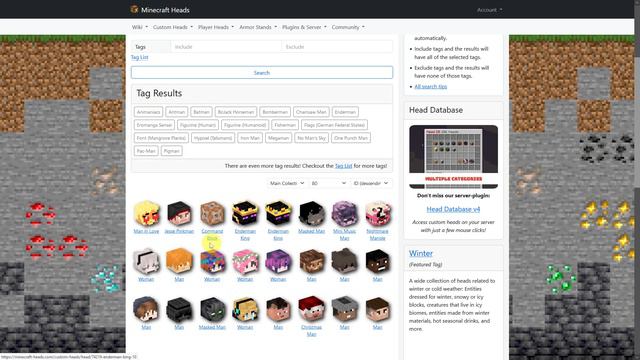Open the Head Database v4 link
640x360 pixels.
coord(453,209)
